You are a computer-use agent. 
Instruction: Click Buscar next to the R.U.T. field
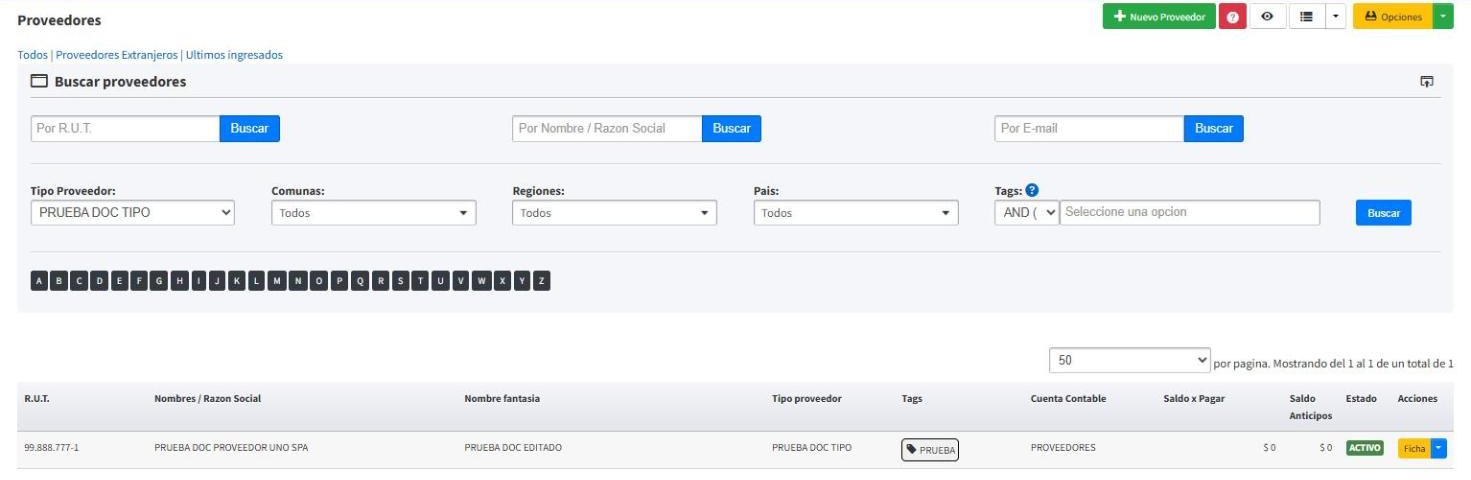pos(250,128)
